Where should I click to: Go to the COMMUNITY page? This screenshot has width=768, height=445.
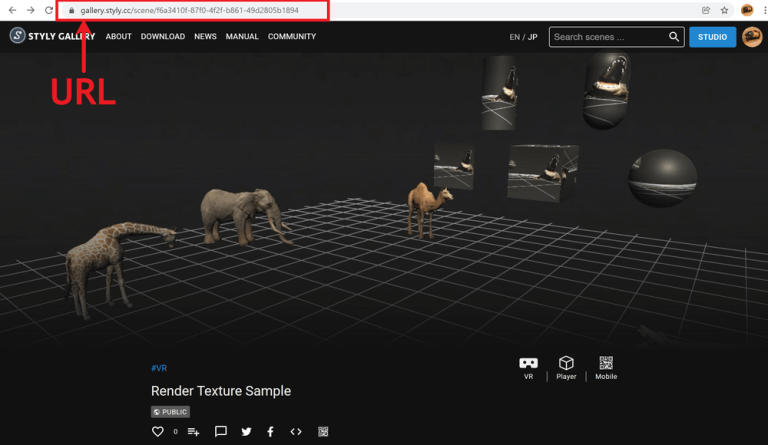[x=292, y=37]
